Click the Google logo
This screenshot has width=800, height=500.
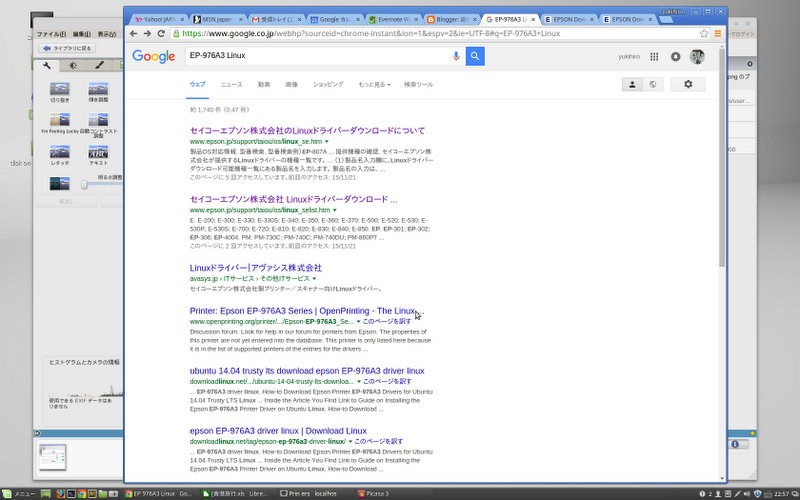click(154, 56)
